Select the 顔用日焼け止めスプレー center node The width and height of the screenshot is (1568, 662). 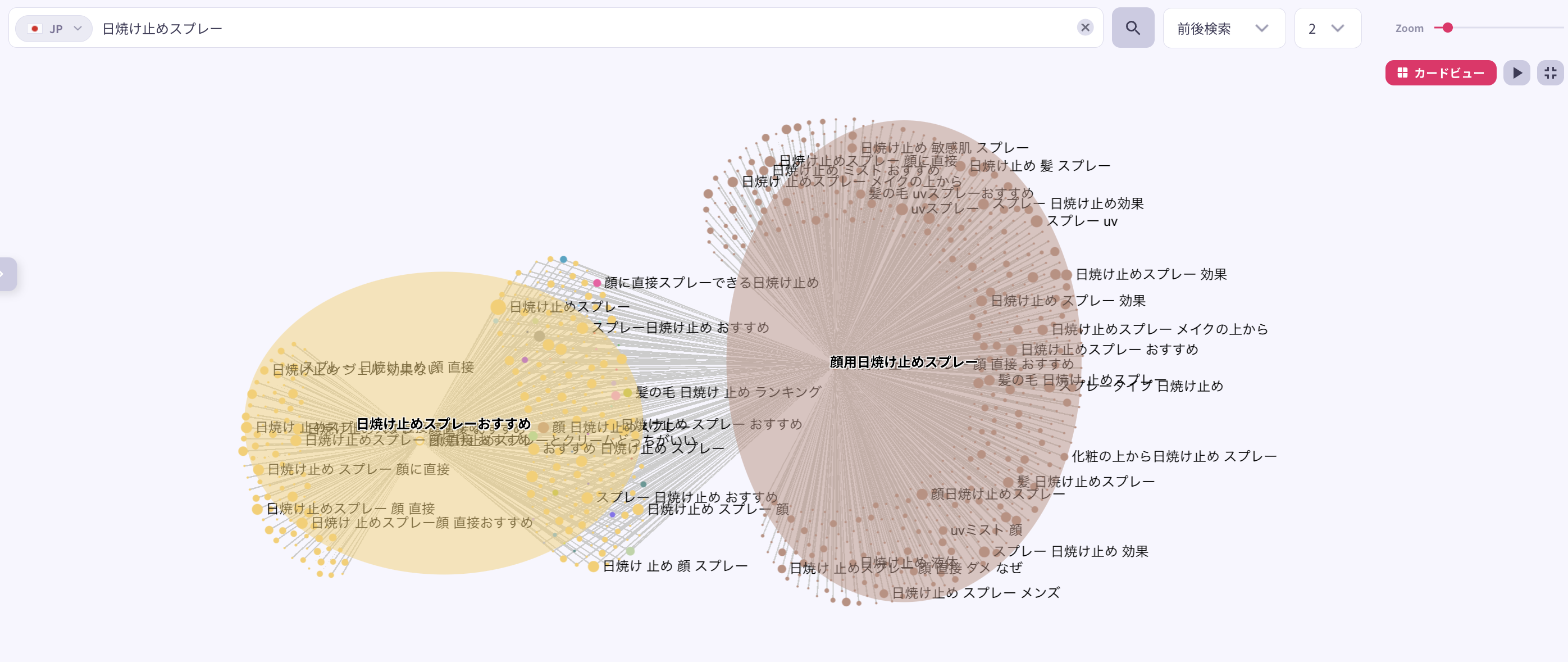click(x=903, y=362)
